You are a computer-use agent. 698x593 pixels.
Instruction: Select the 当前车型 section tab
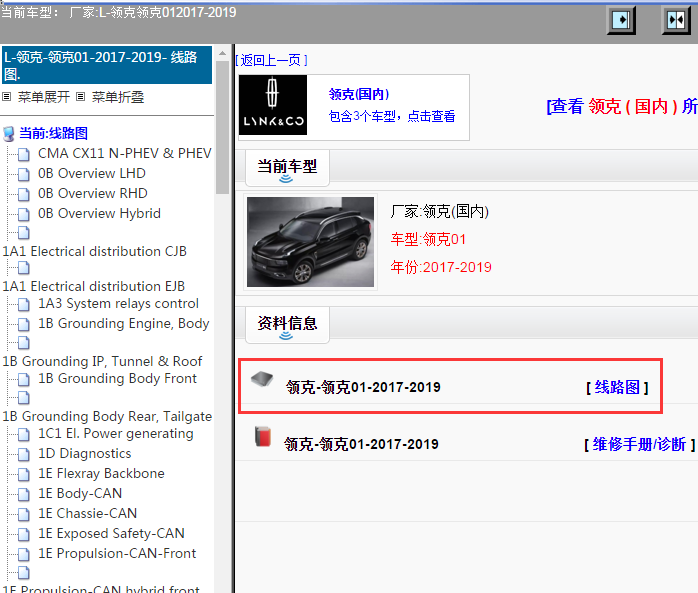[287, 167]
